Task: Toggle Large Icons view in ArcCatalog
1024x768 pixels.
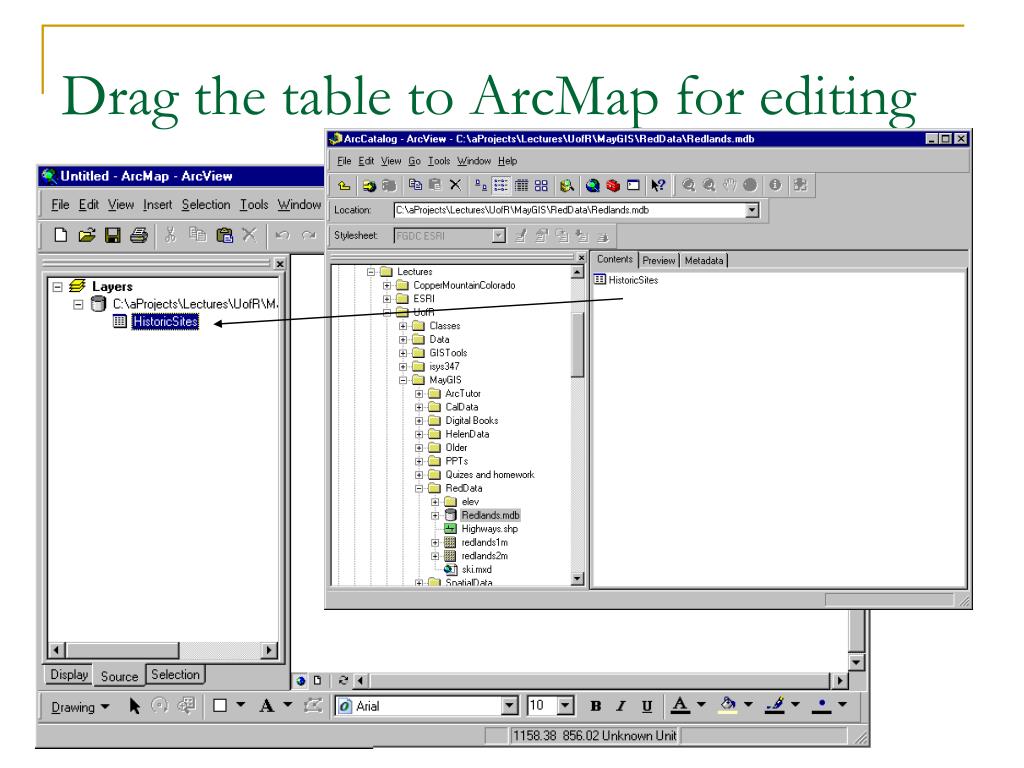Action: (x=481, y=185)
